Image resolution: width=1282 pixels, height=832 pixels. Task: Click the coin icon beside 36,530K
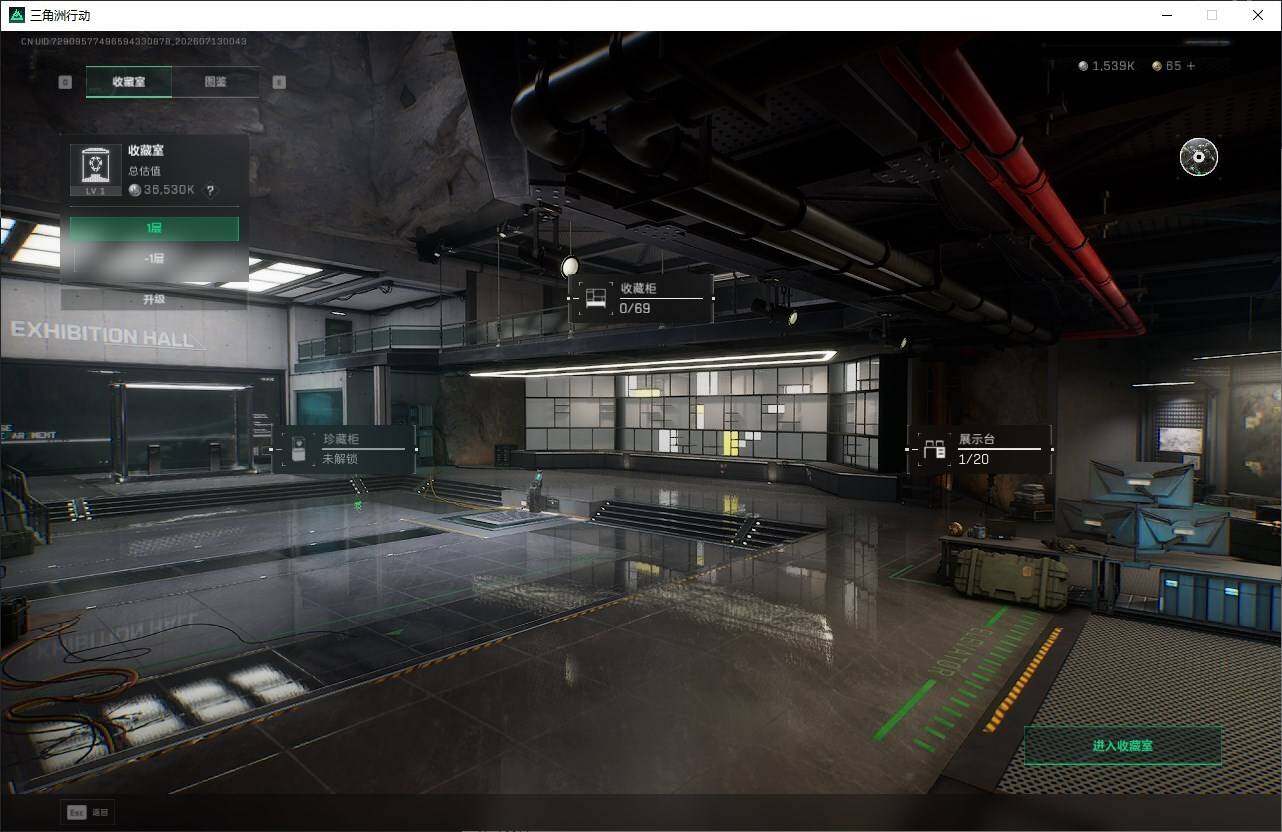(135, 190)
